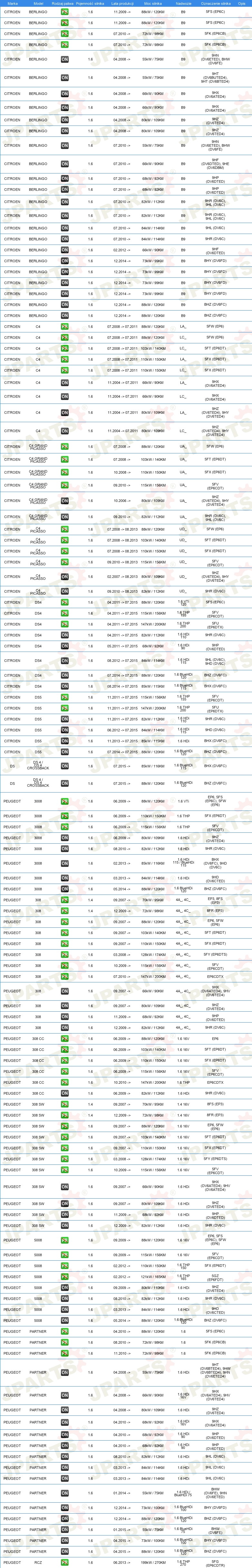Click EP6CDTX engine code in 308 CC row

point(215,1083)
